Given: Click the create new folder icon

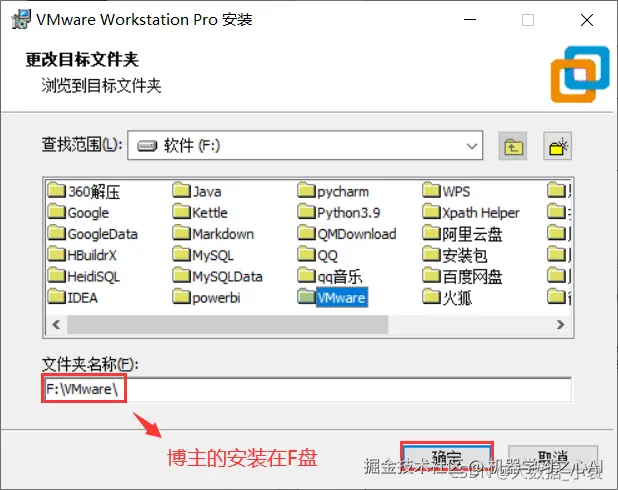Looking at the screenshot, I should point(558,146).
